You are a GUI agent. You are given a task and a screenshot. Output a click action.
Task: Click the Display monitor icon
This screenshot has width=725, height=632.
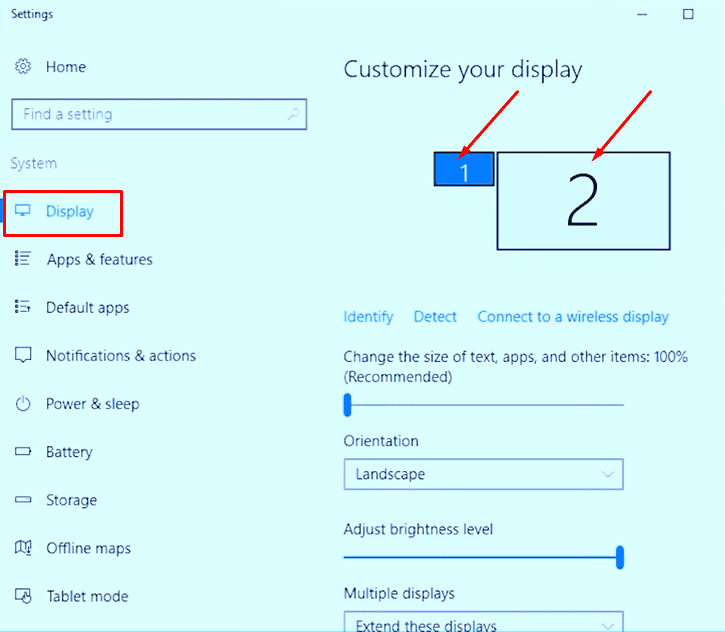point(23,211)
